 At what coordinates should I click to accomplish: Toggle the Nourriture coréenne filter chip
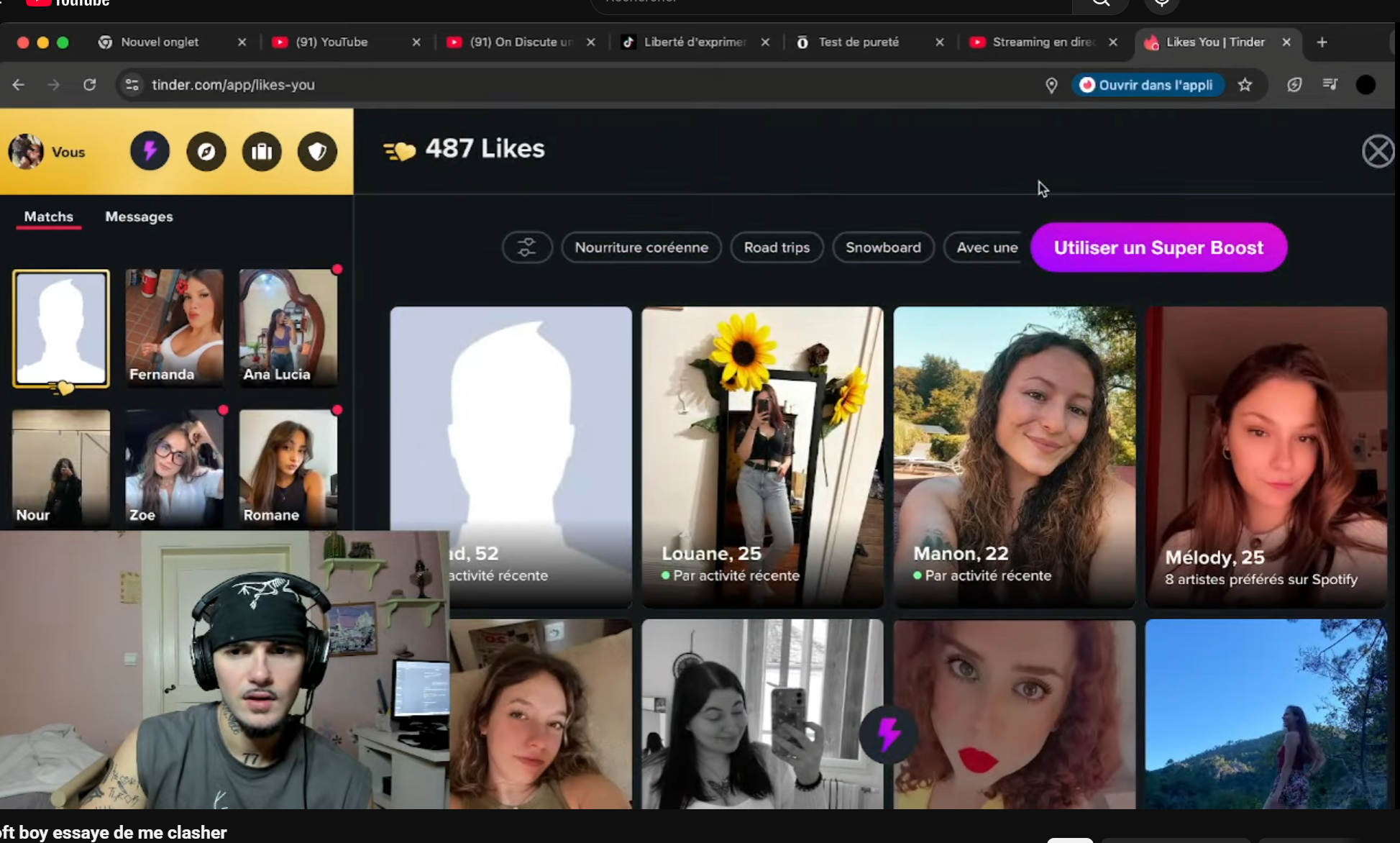pyautogui.click(x=641, y=247)
